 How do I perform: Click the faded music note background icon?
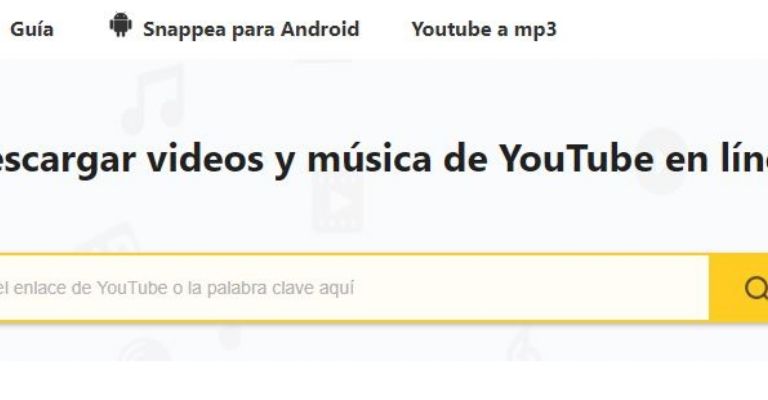[153, 100]
